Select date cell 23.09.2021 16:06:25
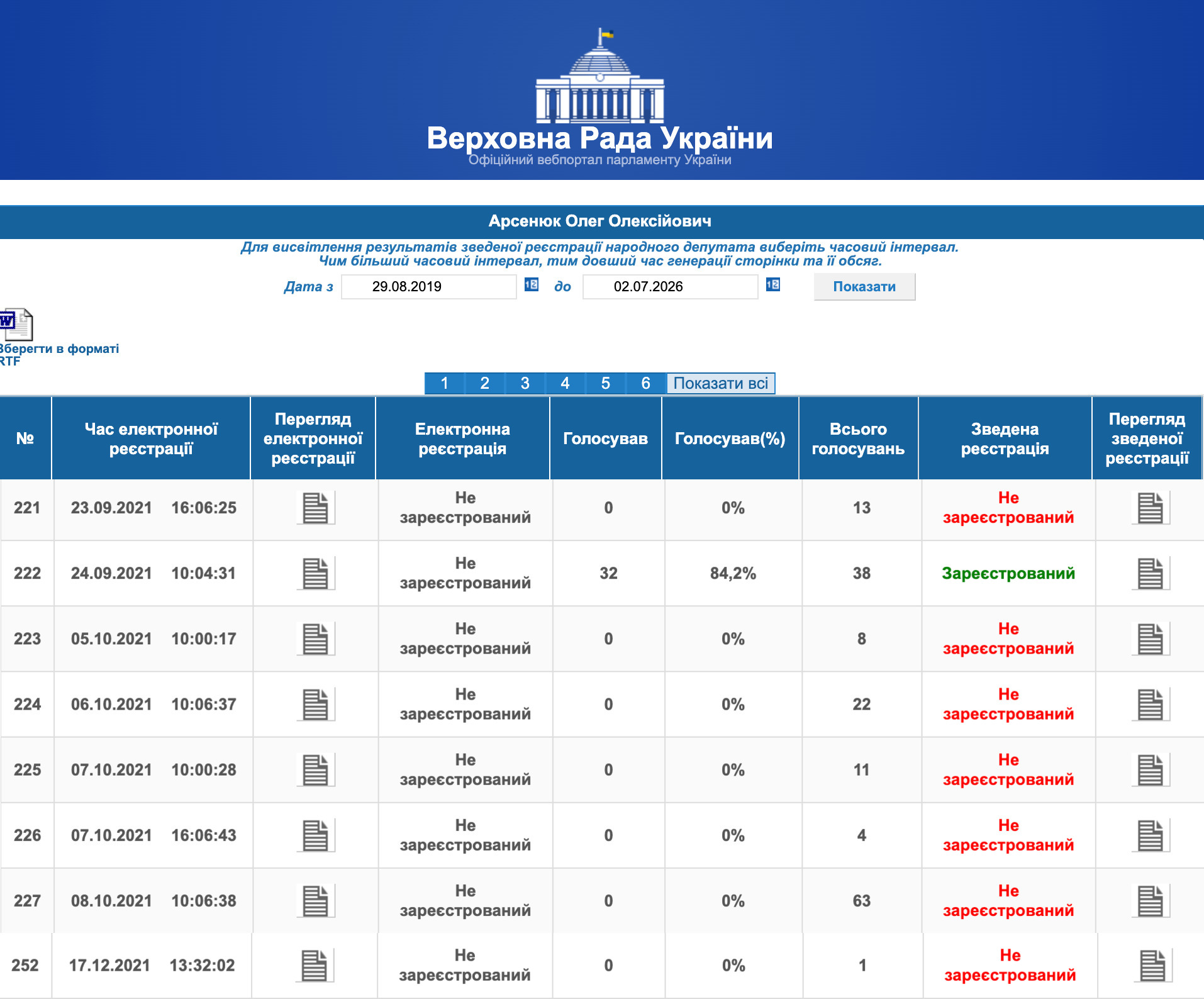This screenshot has height=999, width=1204. click(153, 508)
